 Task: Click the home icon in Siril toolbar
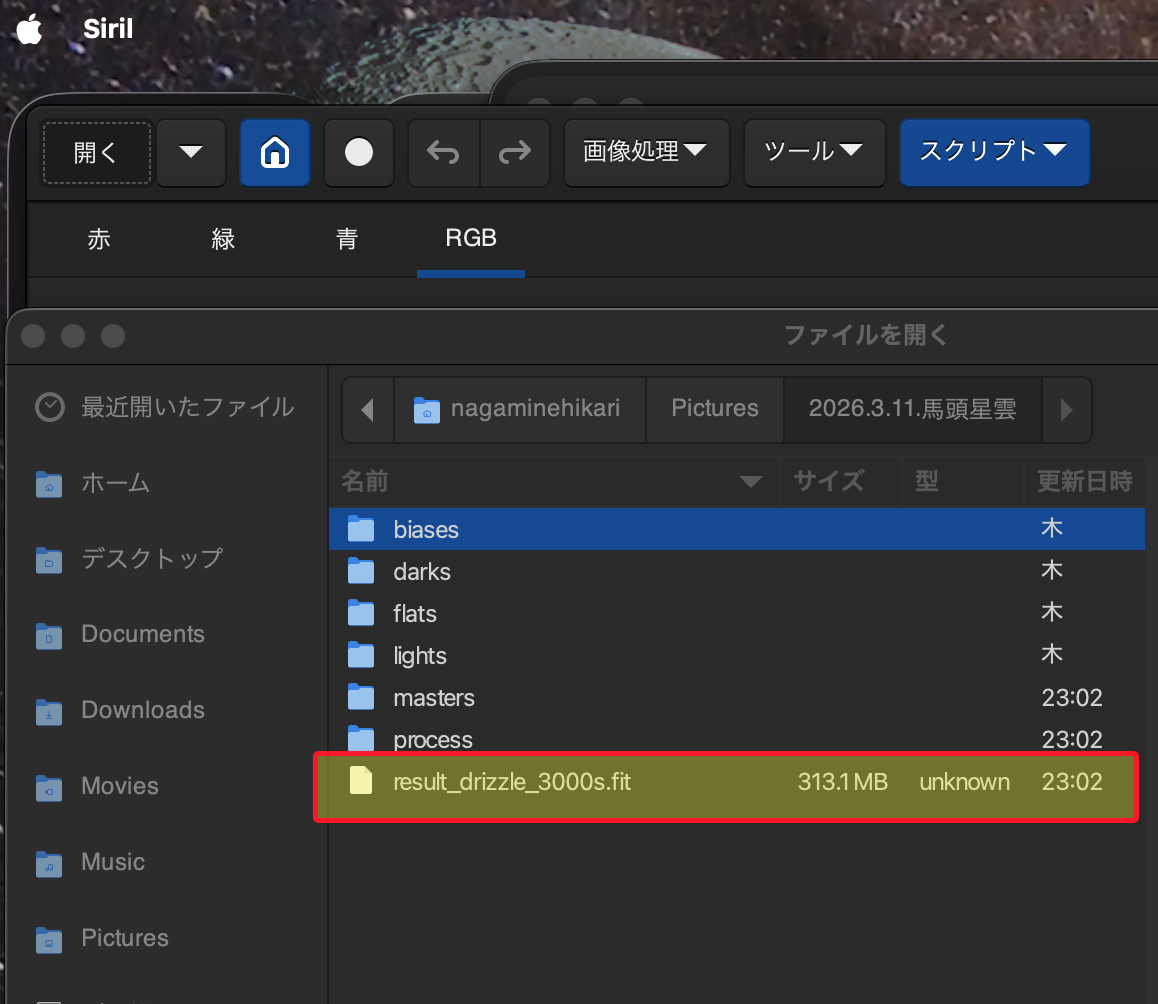[274, 152]
